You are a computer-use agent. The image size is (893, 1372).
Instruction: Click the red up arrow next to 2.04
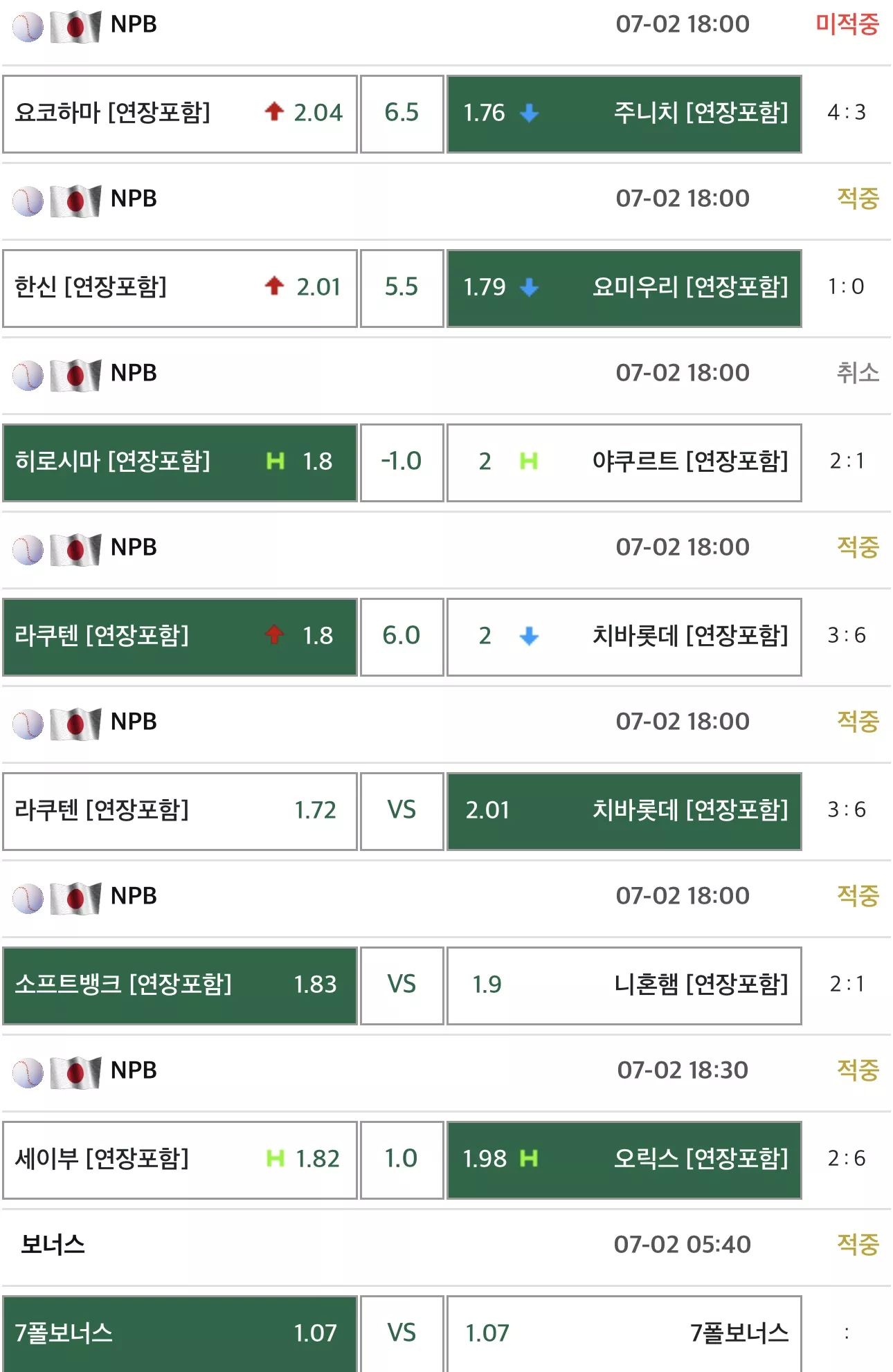click(274, 111)
